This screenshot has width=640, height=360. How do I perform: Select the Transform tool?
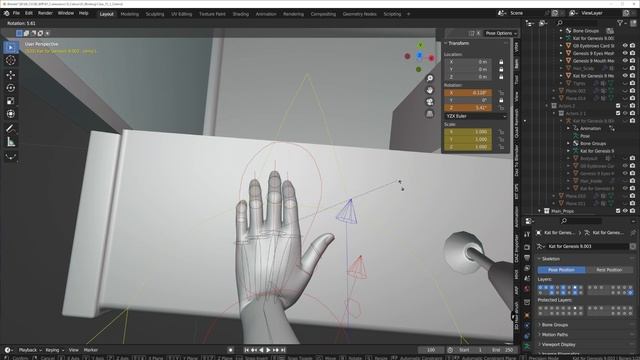[x=11, y=114]
